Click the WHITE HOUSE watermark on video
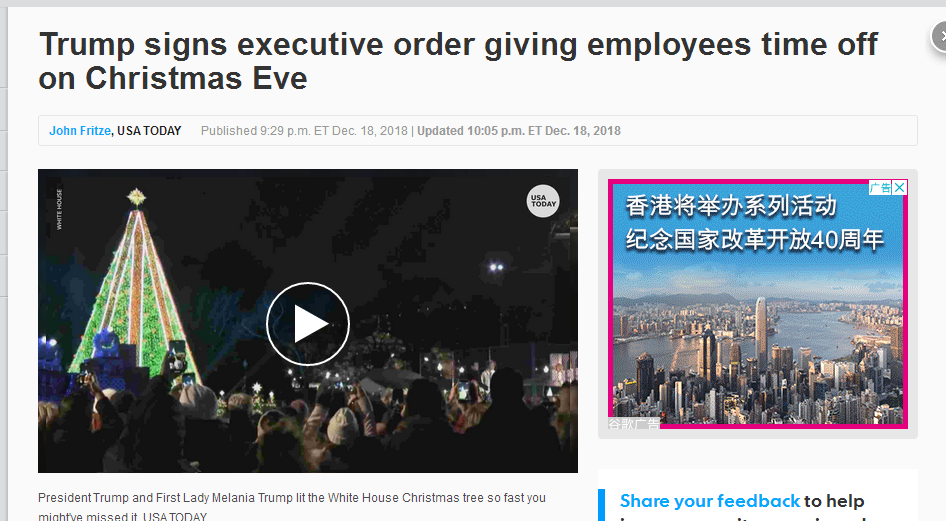The image size is (946, 521). 59,209
